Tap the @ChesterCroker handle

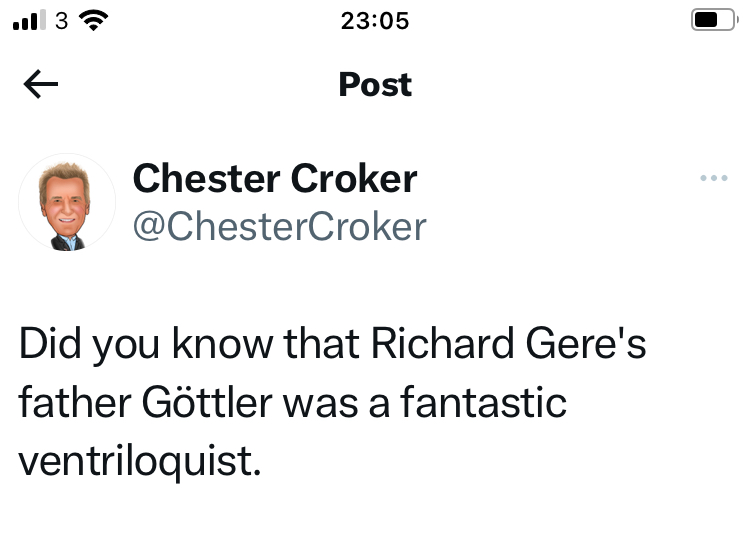coord(279,227)
